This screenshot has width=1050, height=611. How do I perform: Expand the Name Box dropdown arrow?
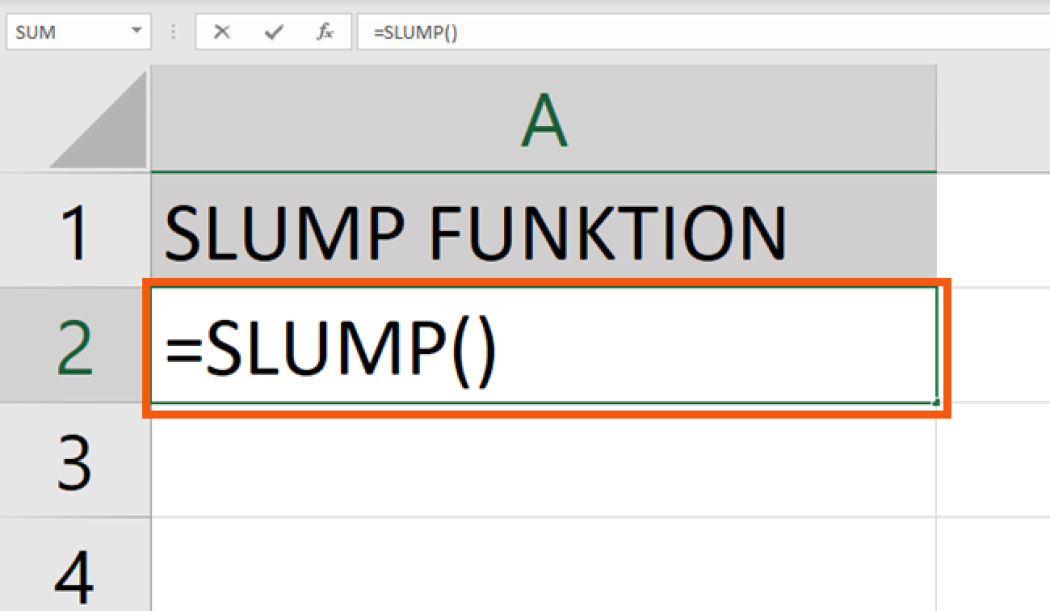pyautogui.click(x=137, y=32)
